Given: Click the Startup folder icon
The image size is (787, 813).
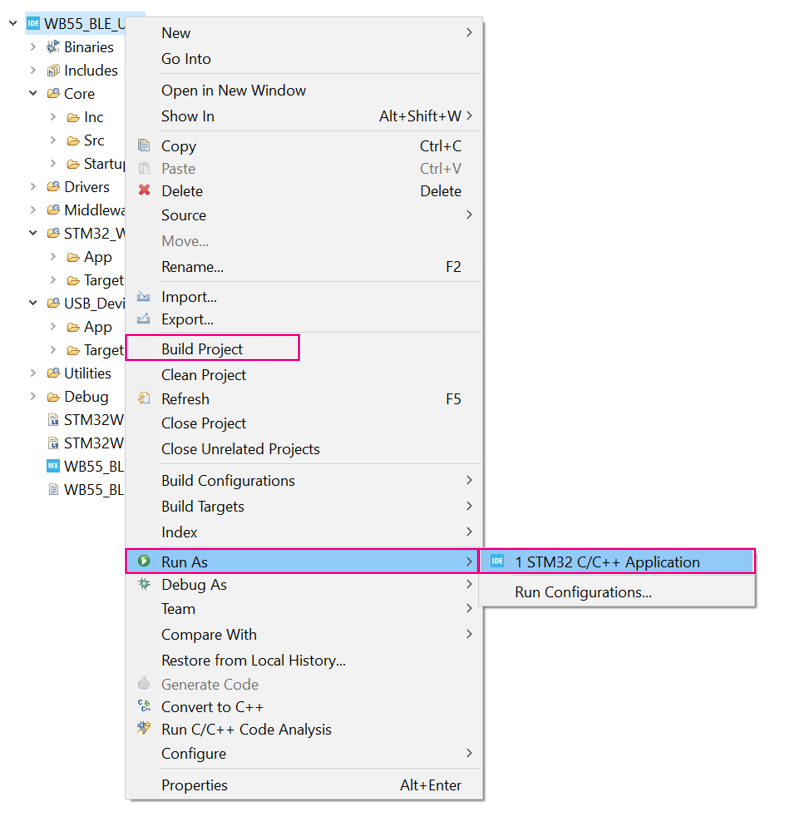Looking at the screenshot, I should coord(73,164).
